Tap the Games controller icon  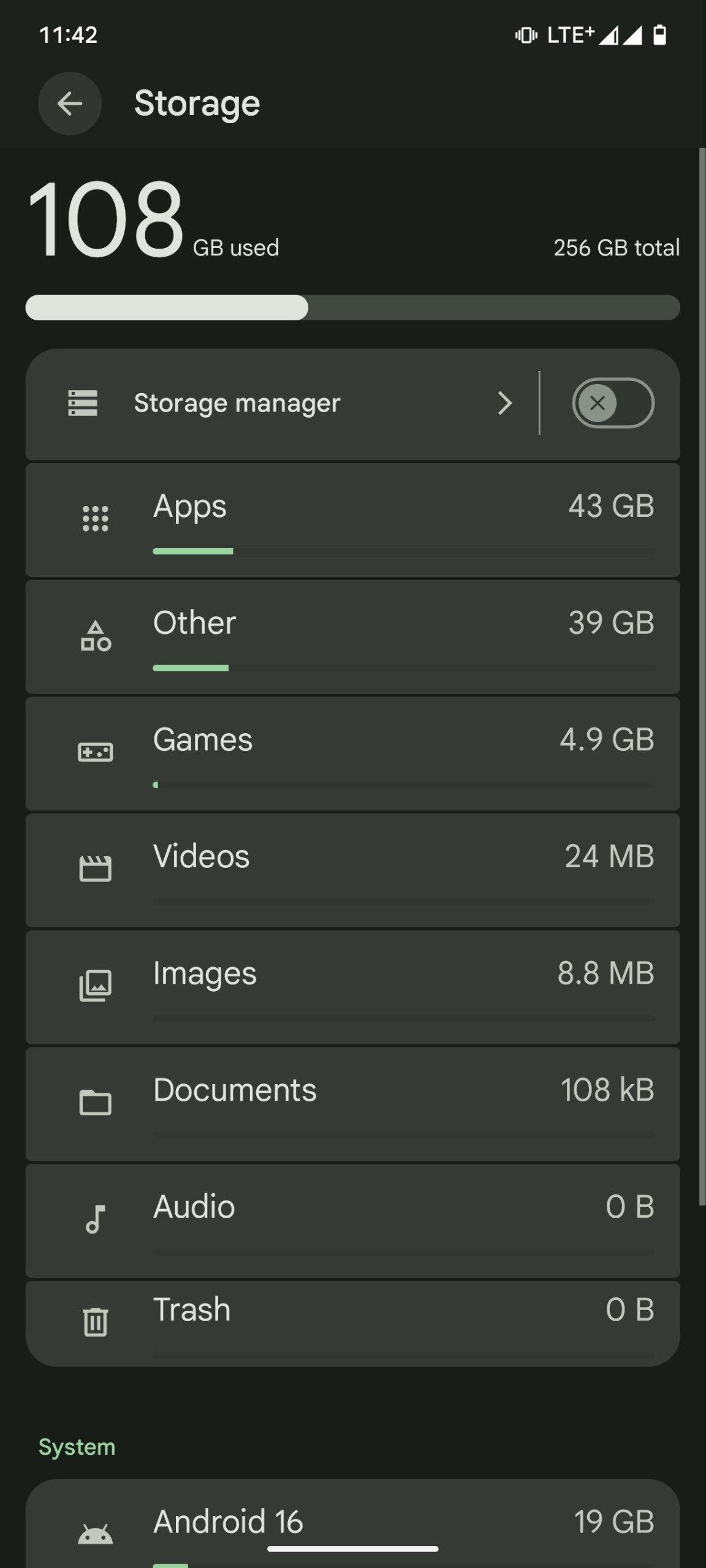[x=96, y=752]
